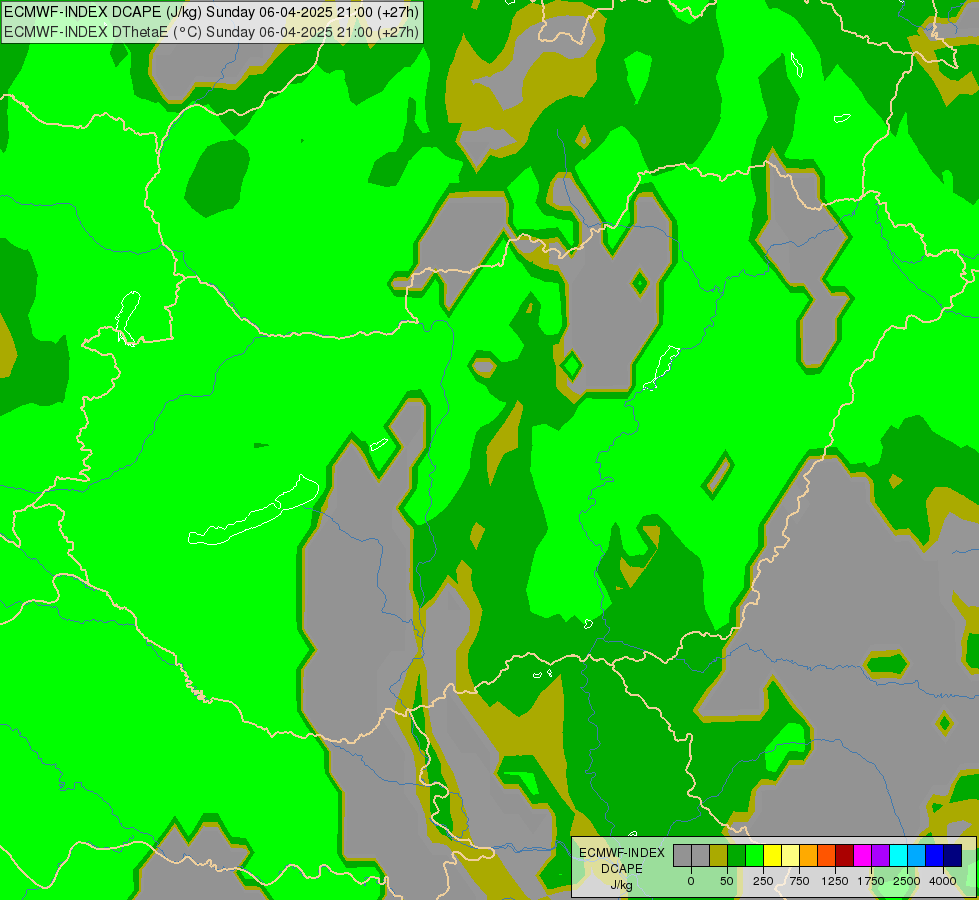Click the "ECMWF-INDEX DThetaE (°C)" title line
This screenshot has width=979, height=900.
pos(212,32)
